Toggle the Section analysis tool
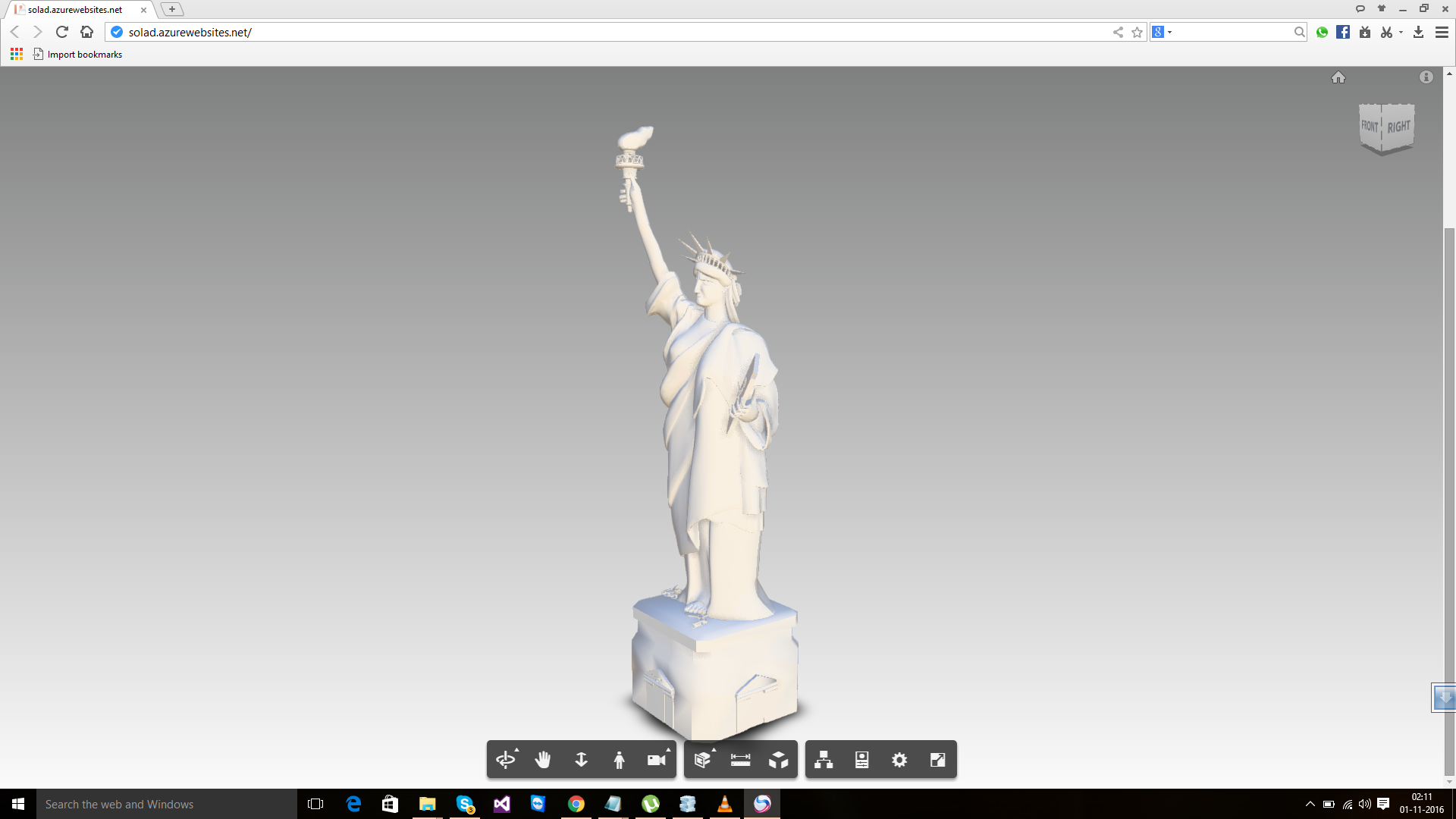The image size is (1456, 819). [x=702, y=760]
